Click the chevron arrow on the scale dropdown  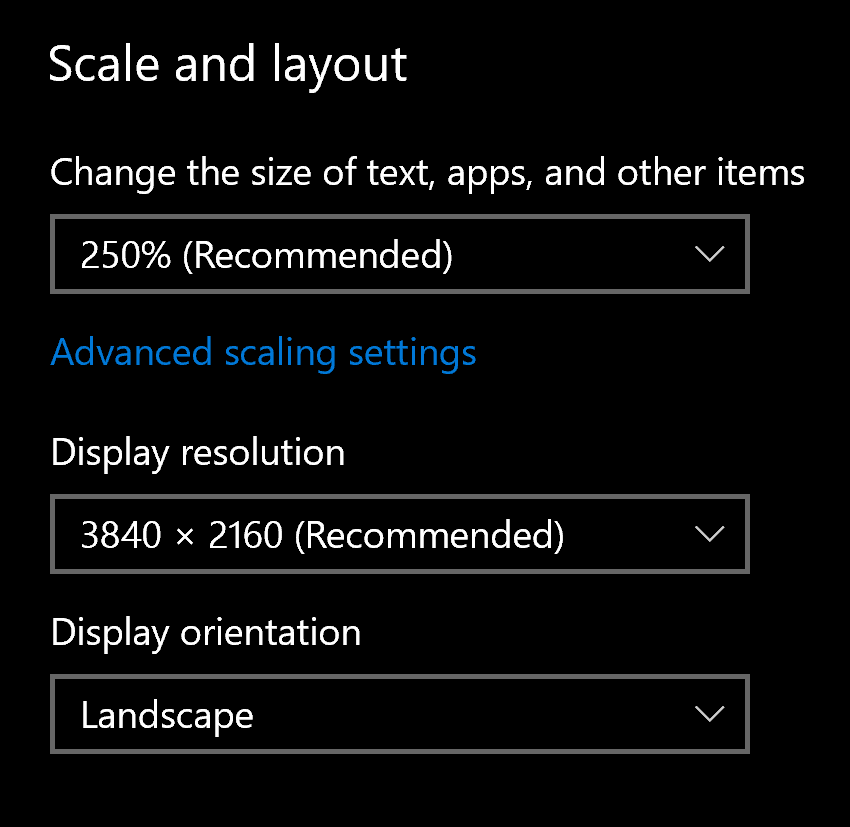pyautogui.click(x=709, y=255)
